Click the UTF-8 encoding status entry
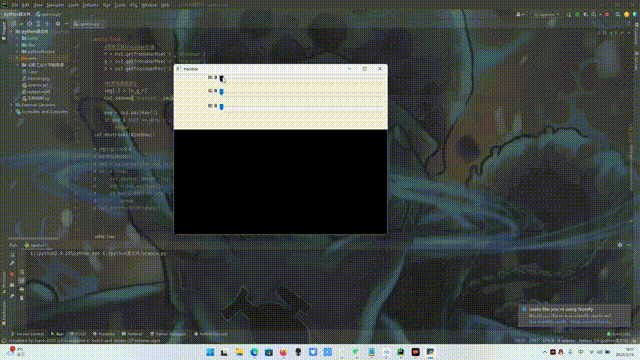Screen dimensions: 640x360 548,340
